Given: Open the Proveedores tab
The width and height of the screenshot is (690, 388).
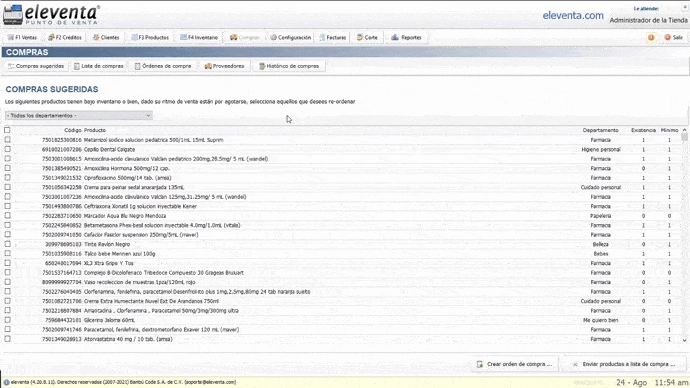Looking at the screenshot, I should (x=225, y=66).
